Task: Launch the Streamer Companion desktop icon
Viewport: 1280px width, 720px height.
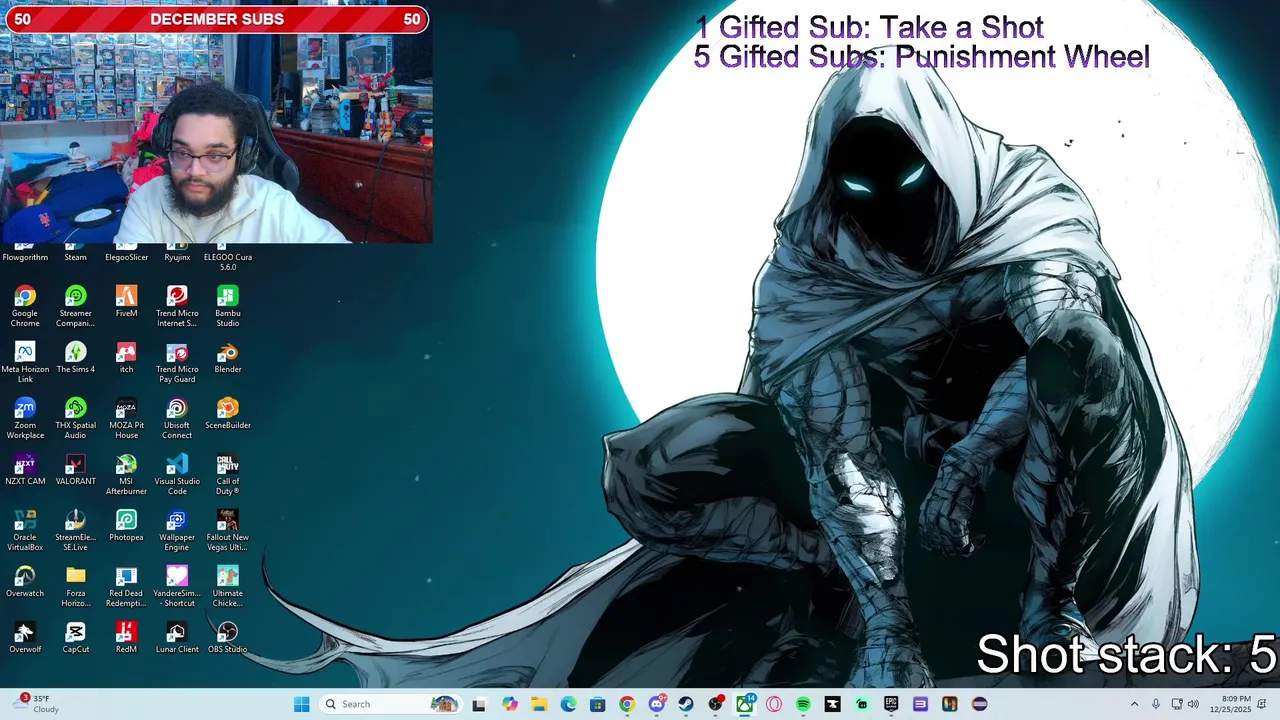Action: tap(75, 306)
